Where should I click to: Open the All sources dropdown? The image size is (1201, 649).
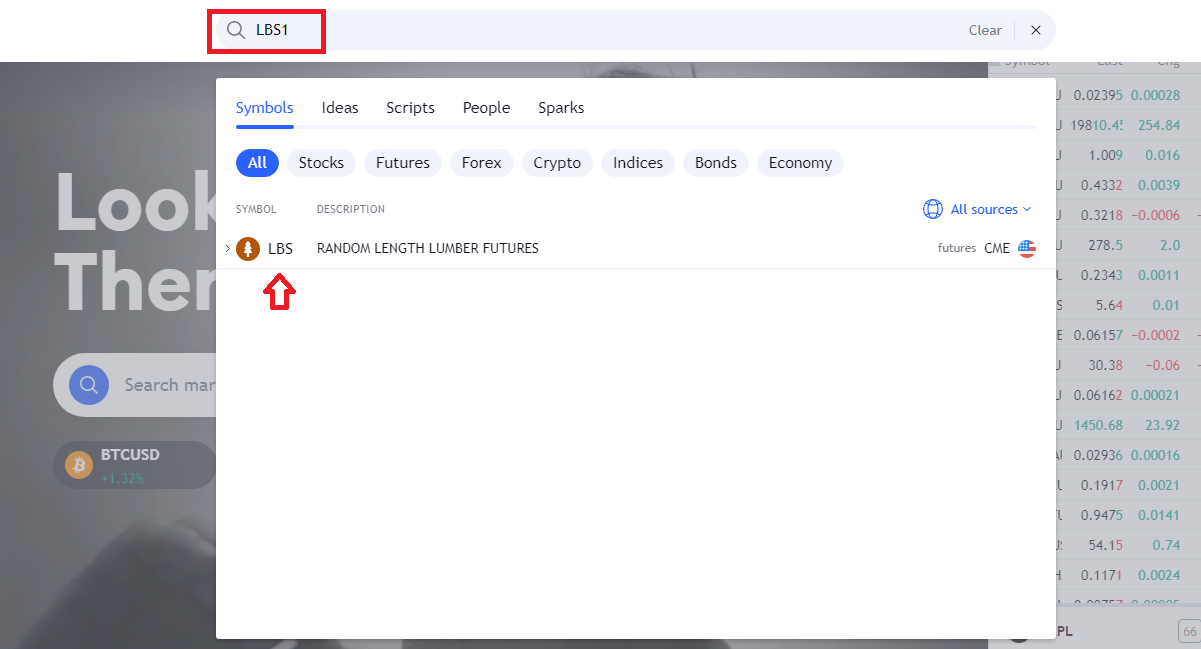click(984, 209)
